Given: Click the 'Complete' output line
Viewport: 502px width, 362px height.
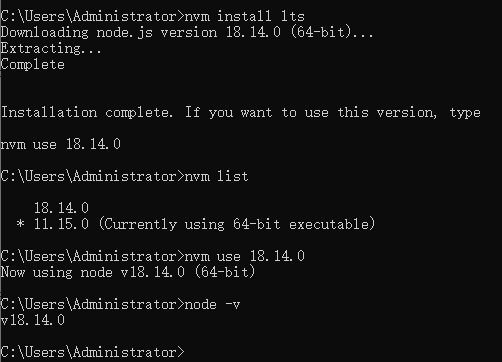Looking at the screenshot, I should coord(32,64).
